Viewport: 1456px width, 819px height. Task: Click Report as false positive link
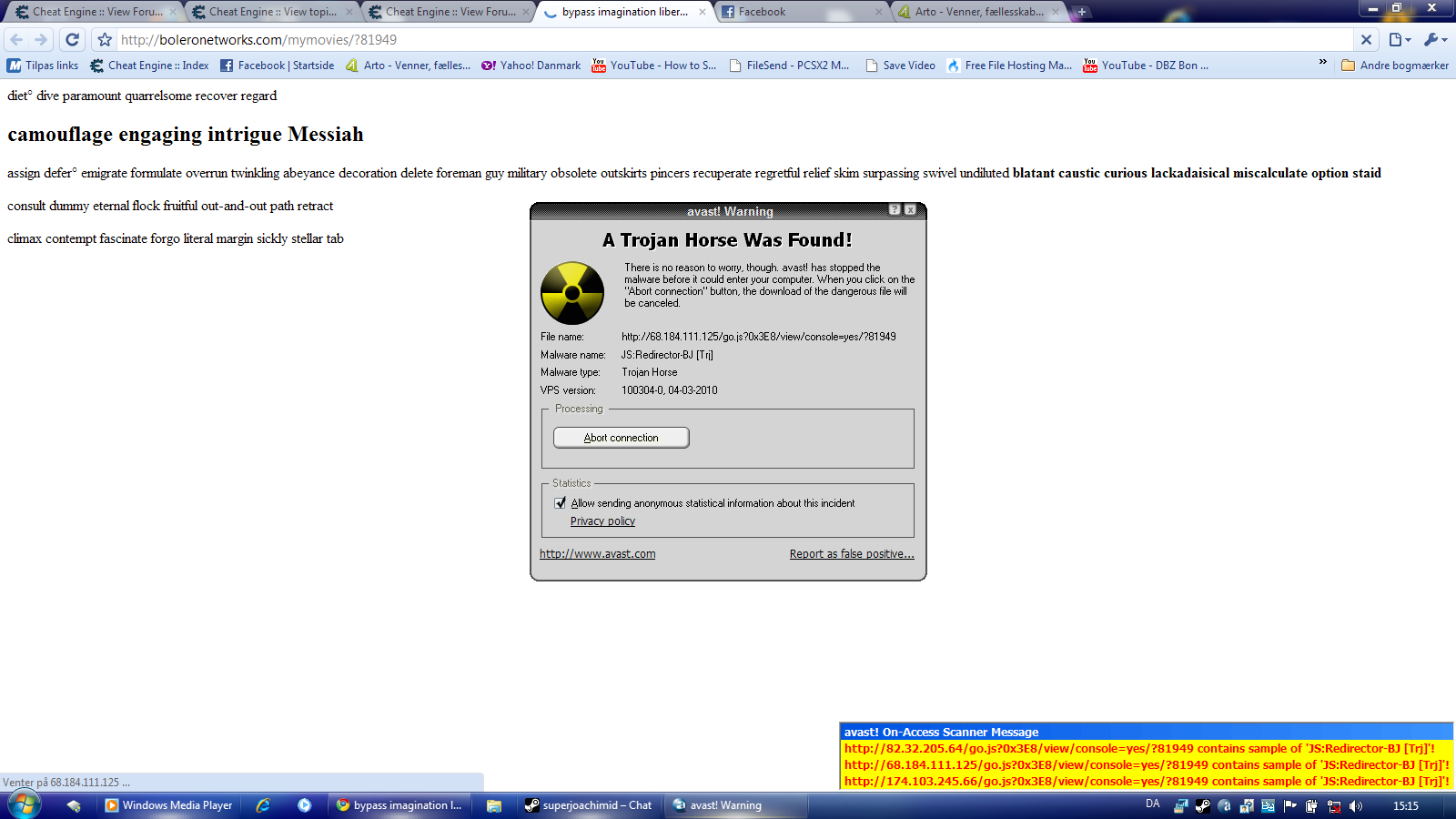click(x=852, y=554)
